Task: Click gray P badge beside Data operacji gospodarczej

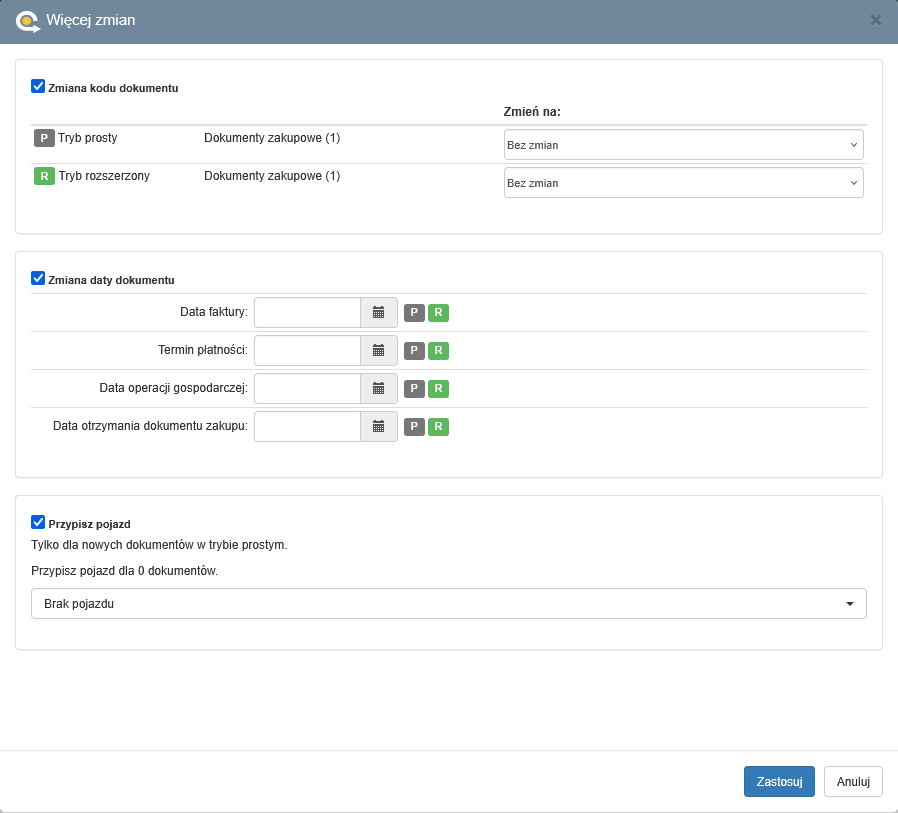Action: [414, 389]
